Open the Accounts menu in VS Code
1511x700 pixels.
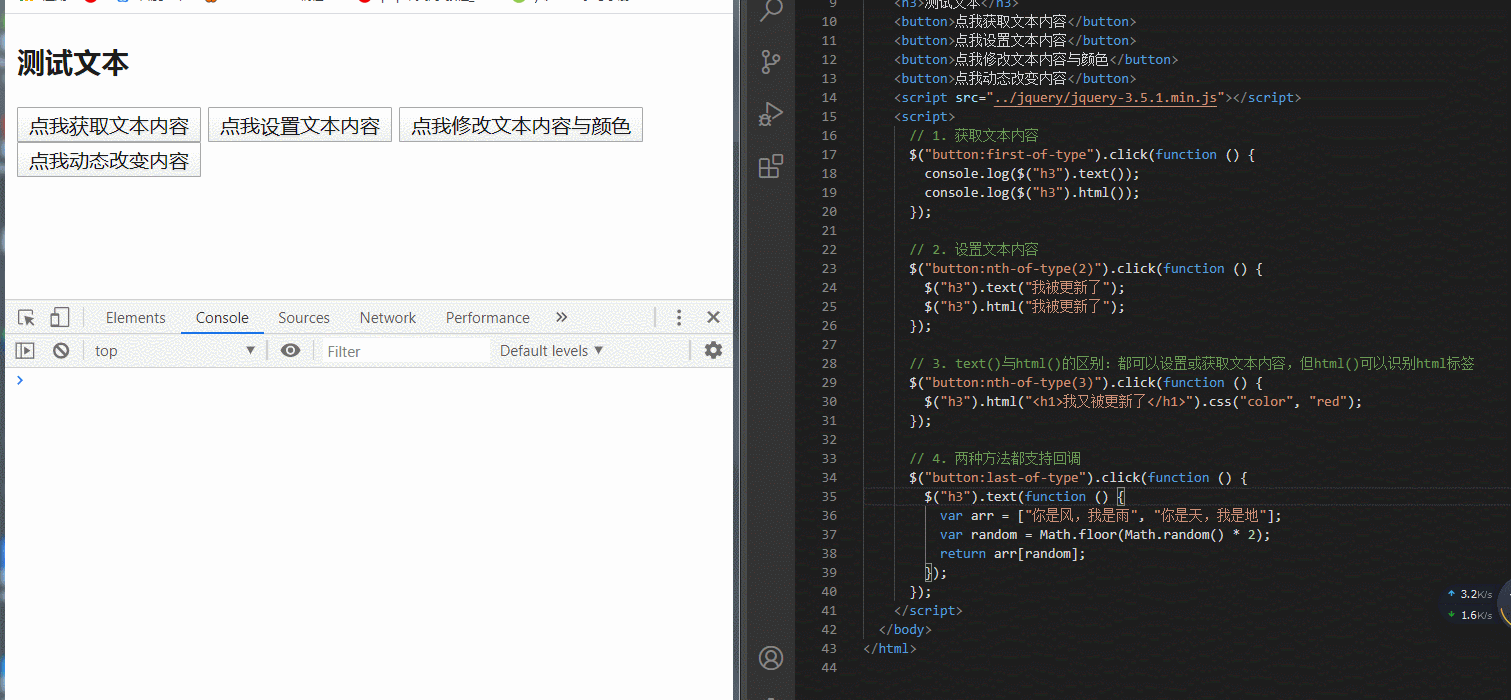771,658
